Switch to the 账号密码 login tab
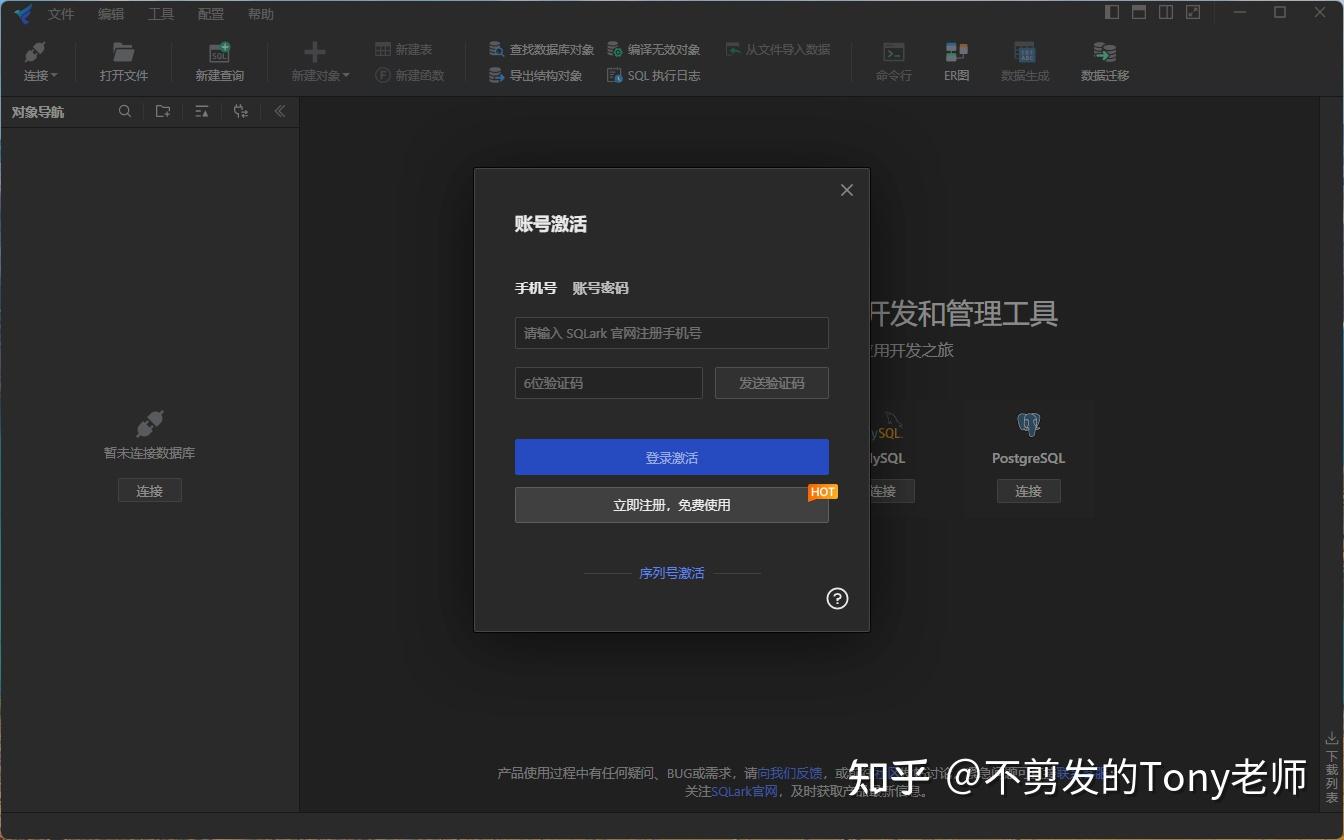1344x840 pixels. 600,287
